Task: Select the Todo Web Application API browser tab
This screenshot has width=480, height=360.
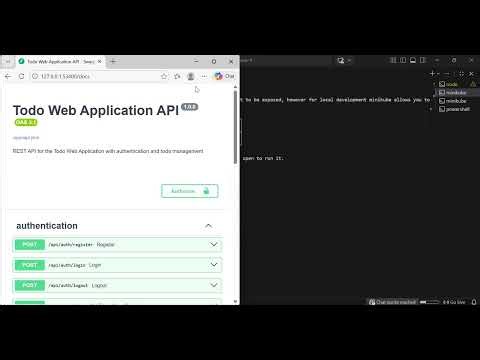Action: point(60,61)
